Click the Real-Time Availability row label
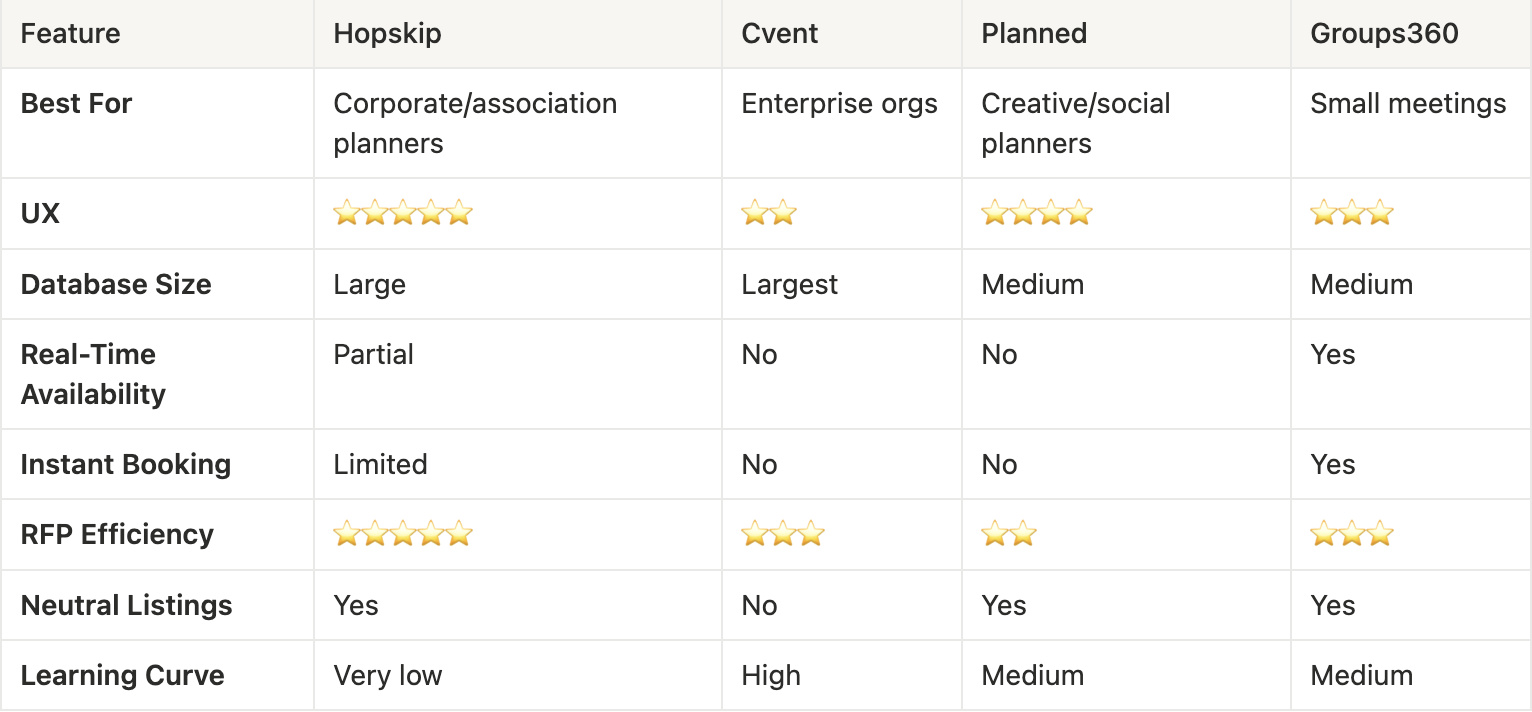1532x712 pixels. (93, 374)
